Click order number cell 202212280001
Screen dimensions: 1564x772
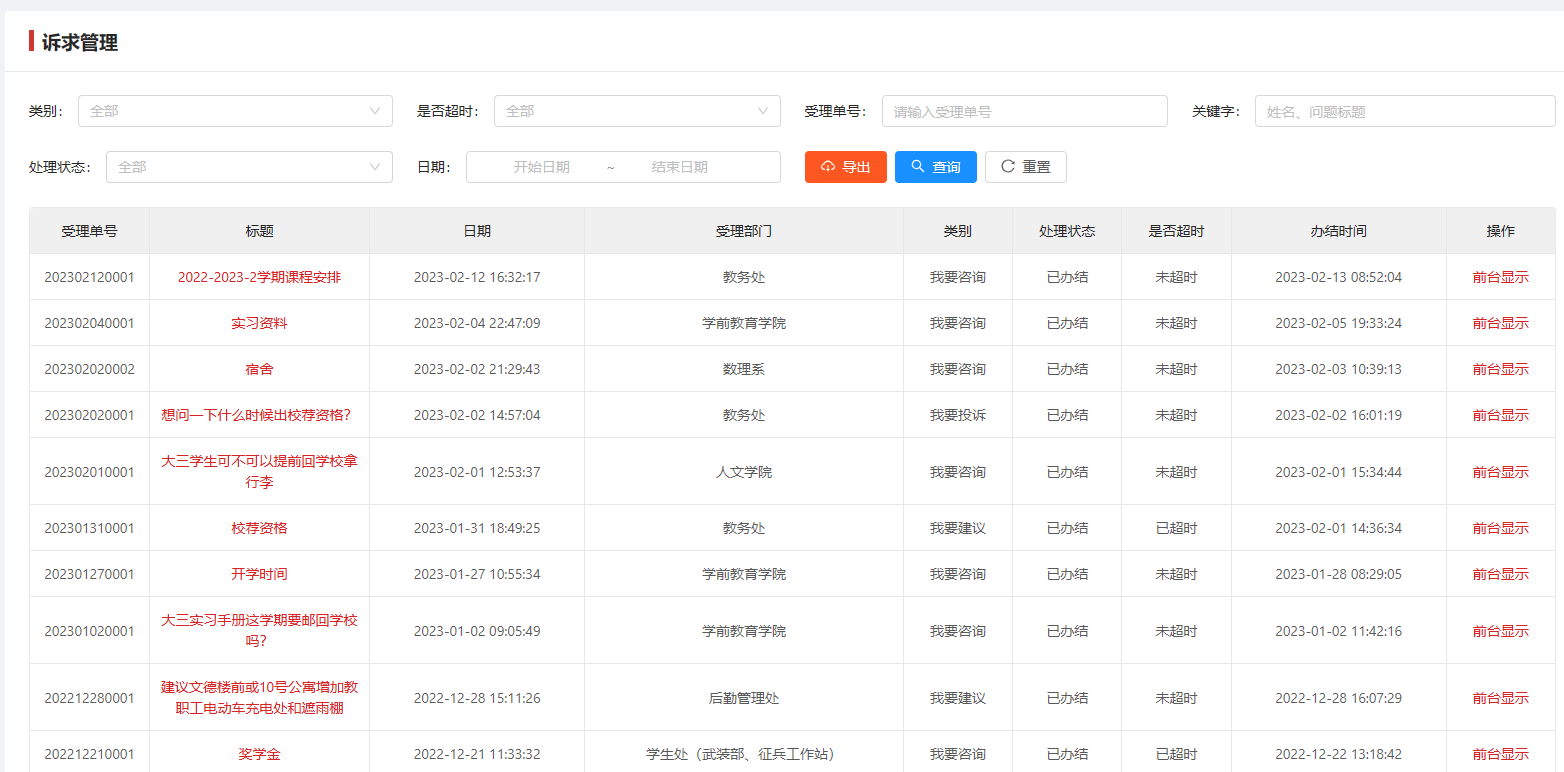(89, 698)
